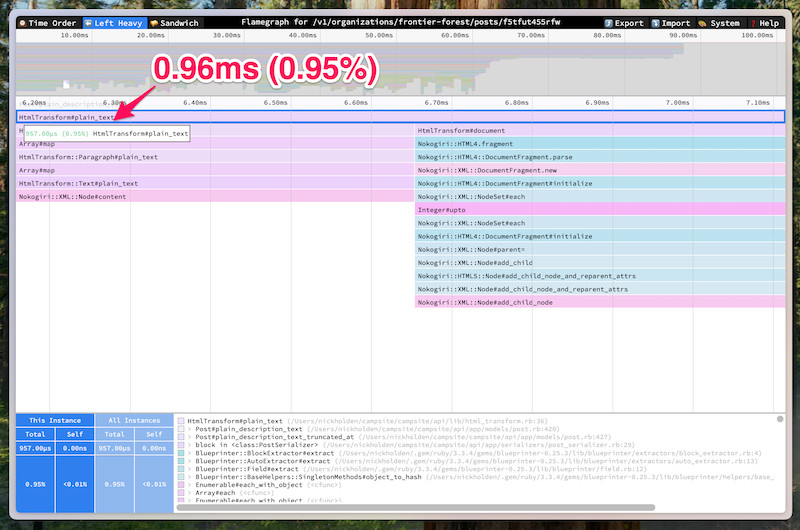Click the horizontal scrollbar of the stack trace panel
The image size is (800, 530).
pyautogui.click(x=415, y=508)
